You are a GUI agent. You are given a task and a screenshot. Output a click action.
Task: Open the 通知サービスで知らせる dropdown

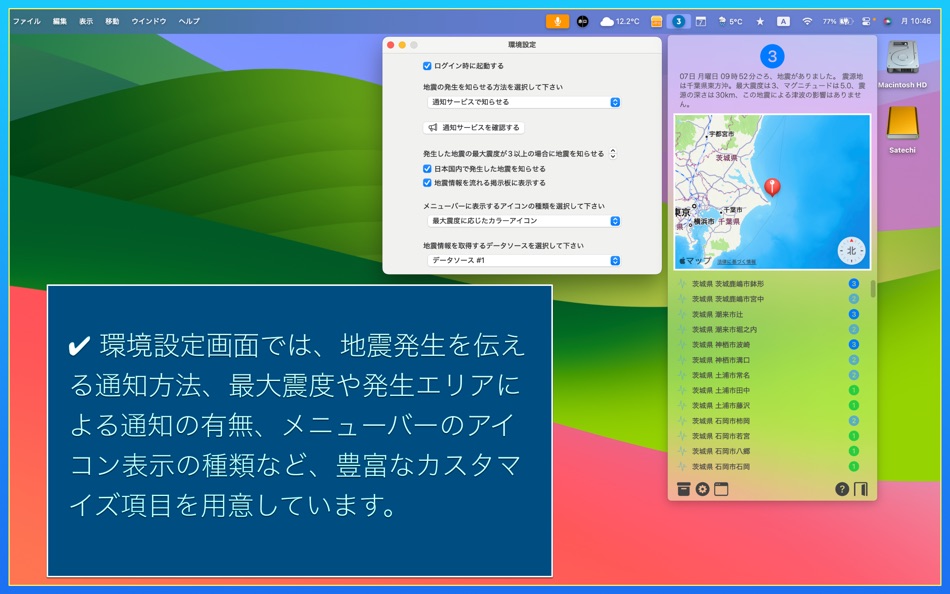(523, 102)
